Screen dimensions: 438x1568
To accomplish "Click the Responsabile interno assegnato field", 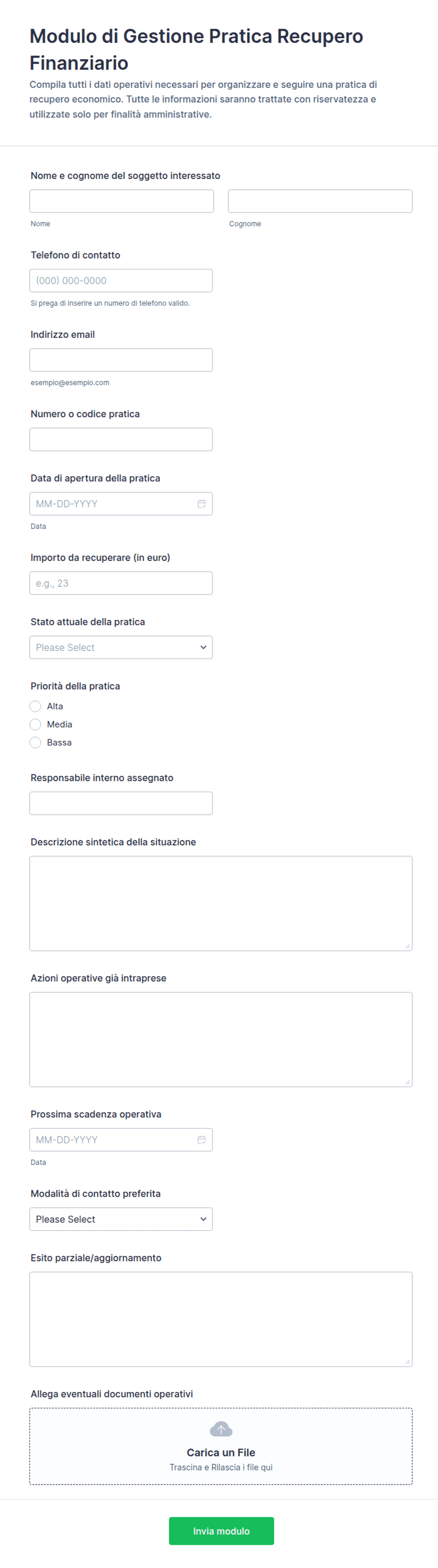I will (121, 803).
